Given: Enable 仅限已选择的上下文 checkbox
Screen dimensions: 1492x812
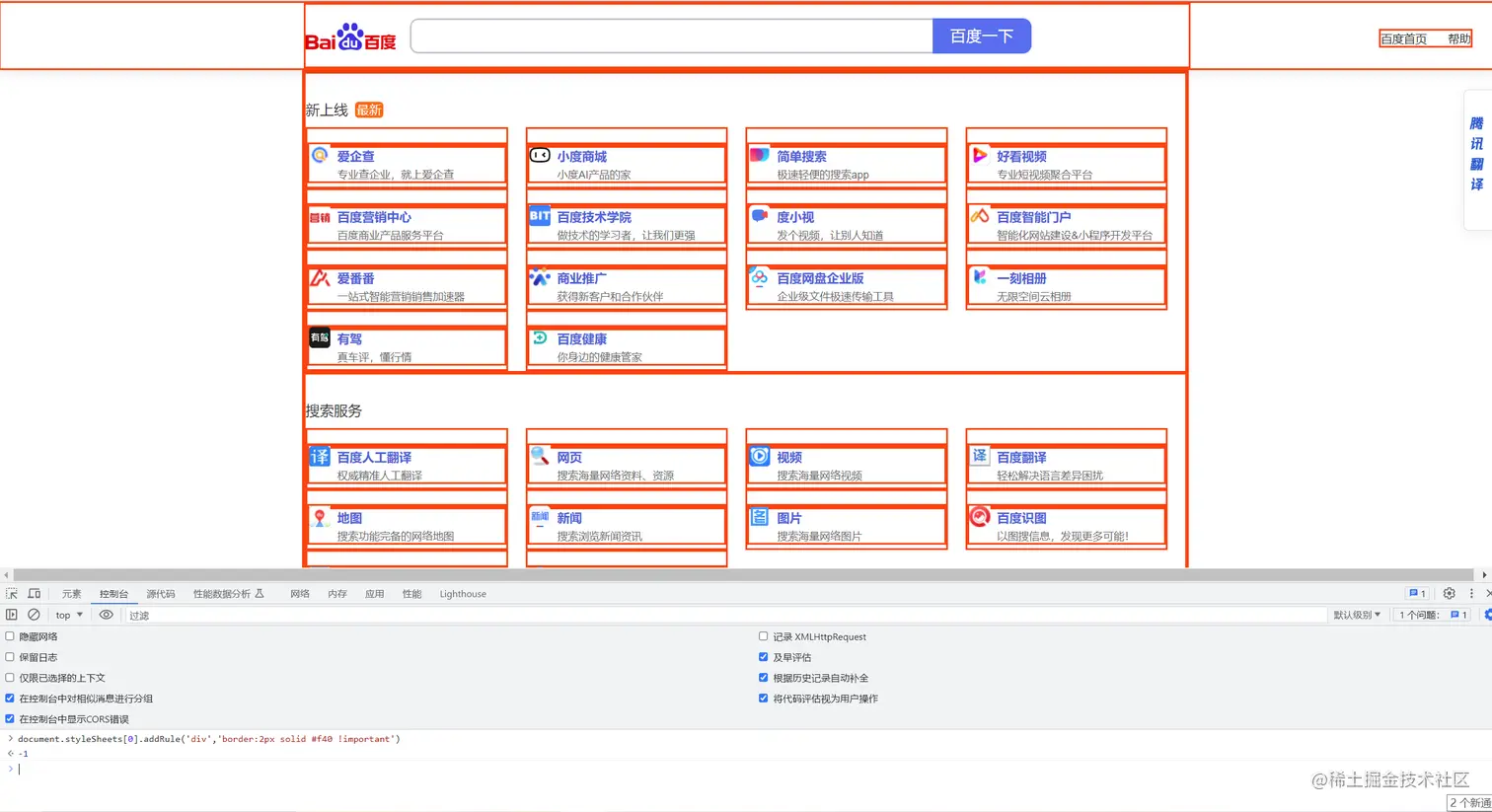Looking at the screenshot, I should pos(10,678).
